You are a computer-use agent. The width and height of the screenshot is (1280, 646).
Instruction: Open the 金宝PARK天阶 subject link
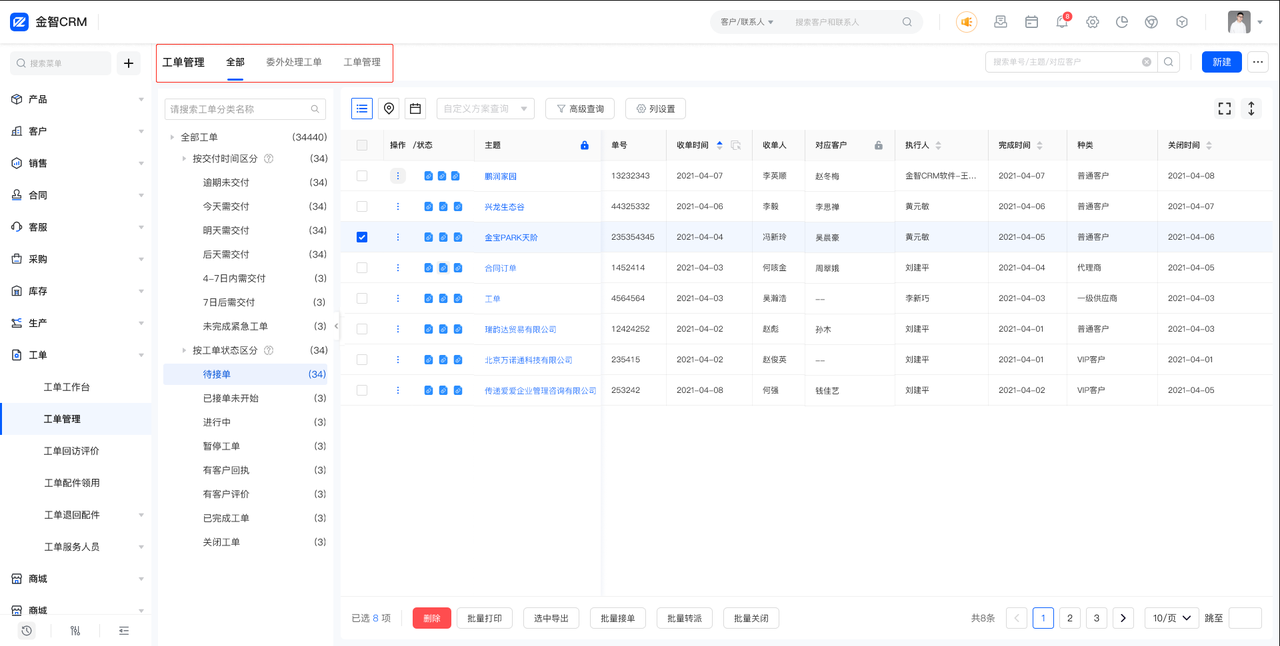(511, 237)
